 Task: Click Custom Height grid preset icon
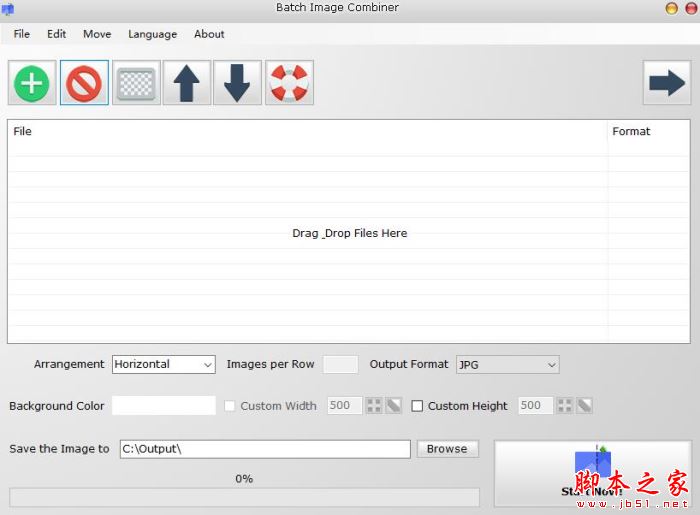565,406
